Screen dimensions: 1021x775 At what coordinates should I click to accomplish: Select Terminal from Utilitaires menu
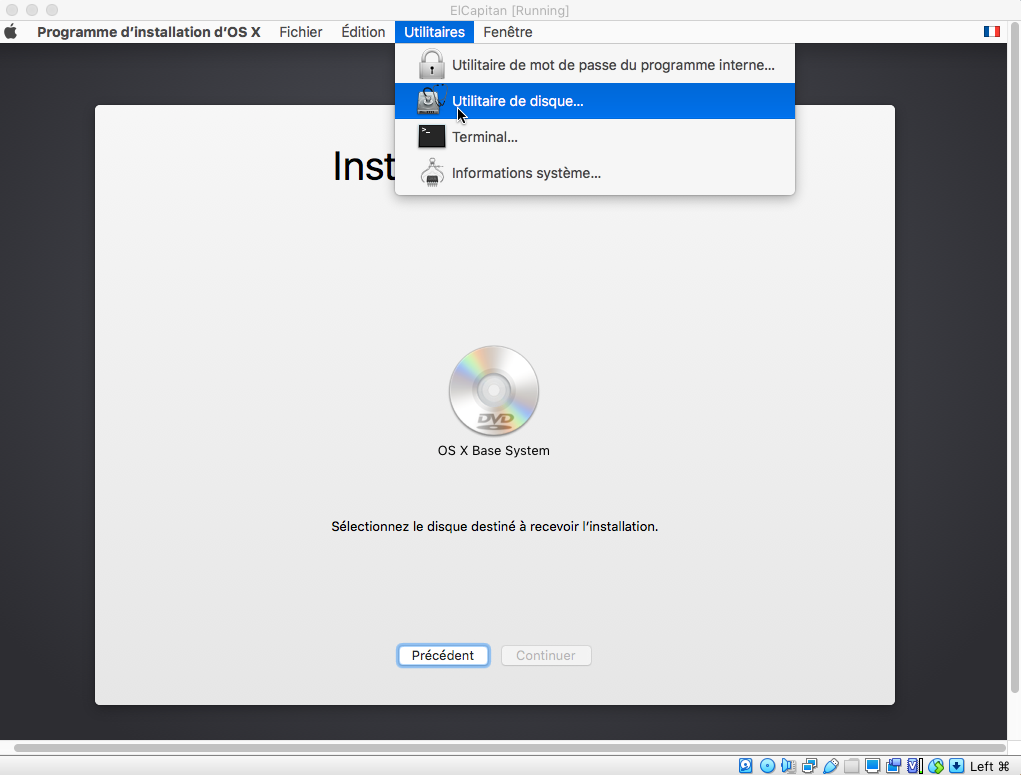pos(594,137)
